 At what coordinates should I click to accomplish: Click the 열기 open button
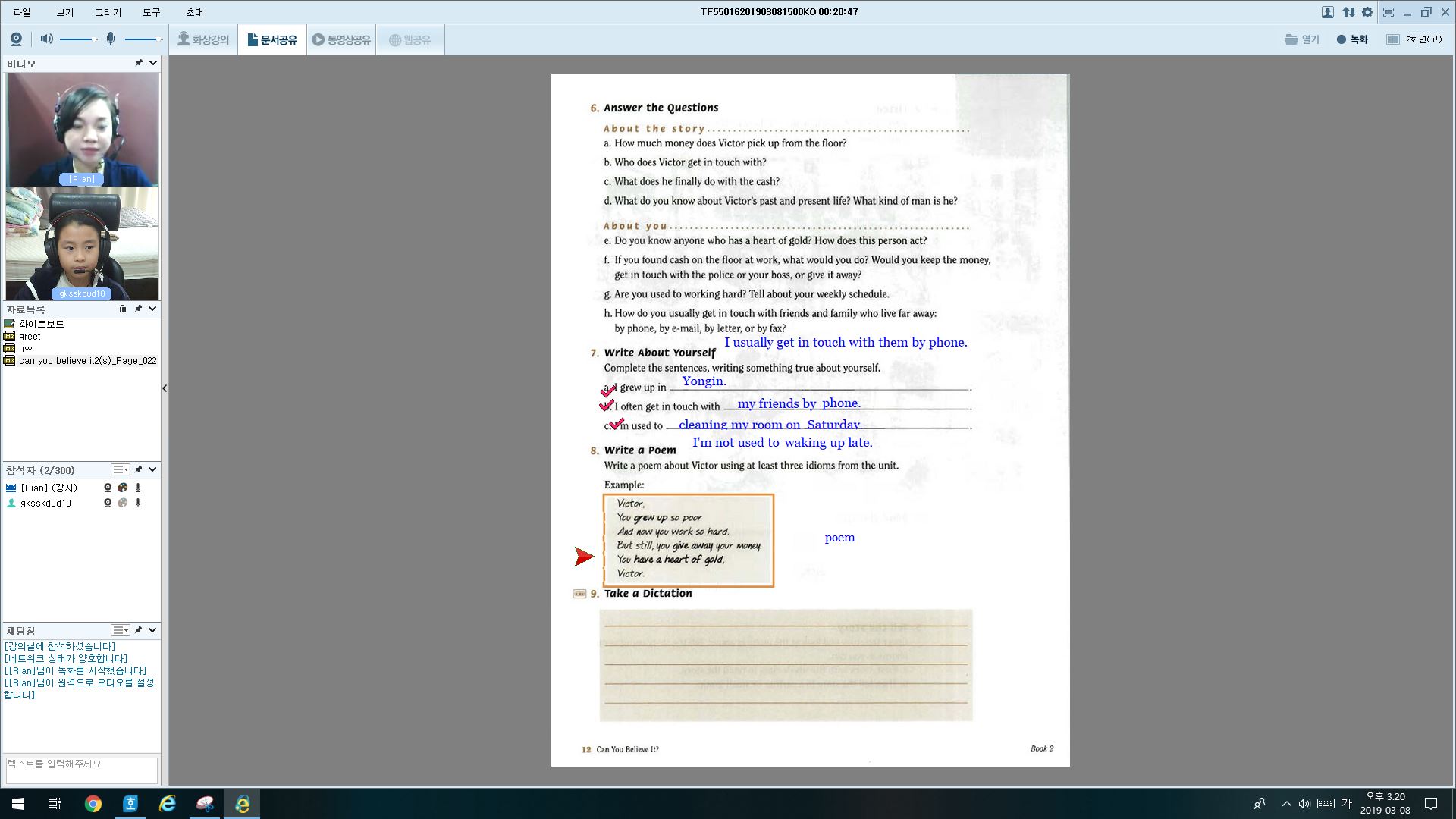(x=1302, y=39)
